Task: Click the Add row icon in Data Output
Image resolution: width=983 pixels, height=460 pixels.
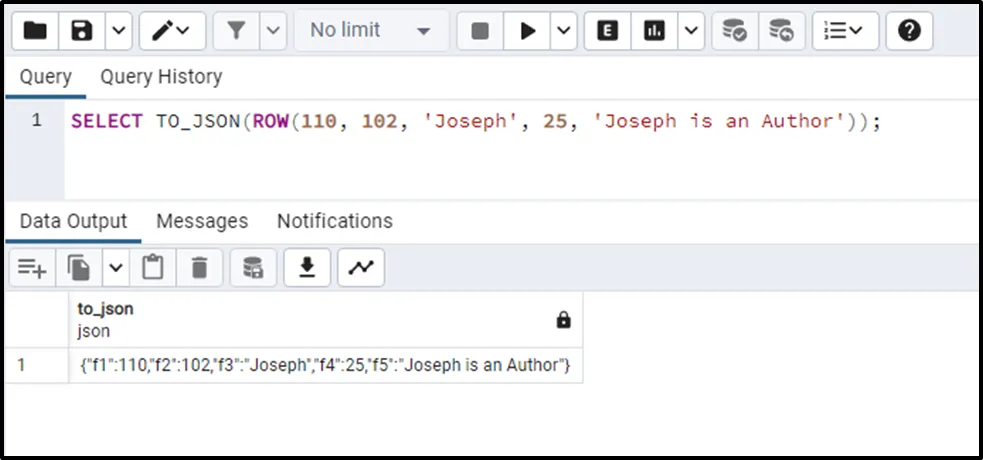Action: [32, 267]
